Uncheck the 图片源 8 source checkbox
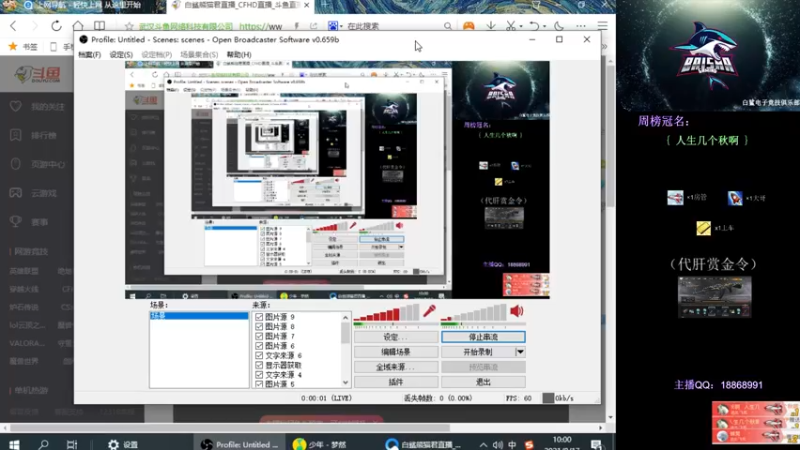Viewport: 800px width, 450px height. [259, 327]
